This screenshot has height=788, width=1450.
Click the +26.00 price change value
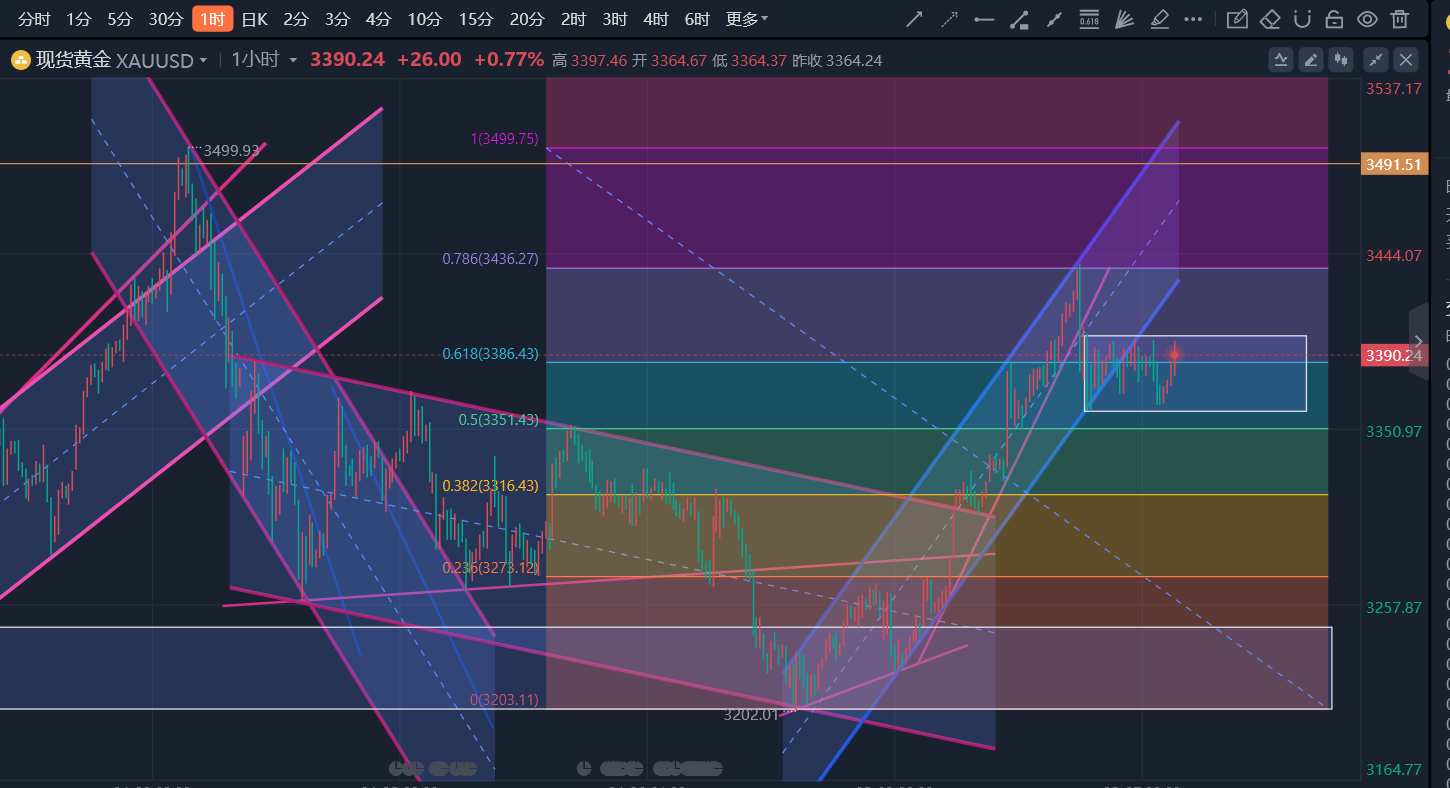tap(429, 60)
